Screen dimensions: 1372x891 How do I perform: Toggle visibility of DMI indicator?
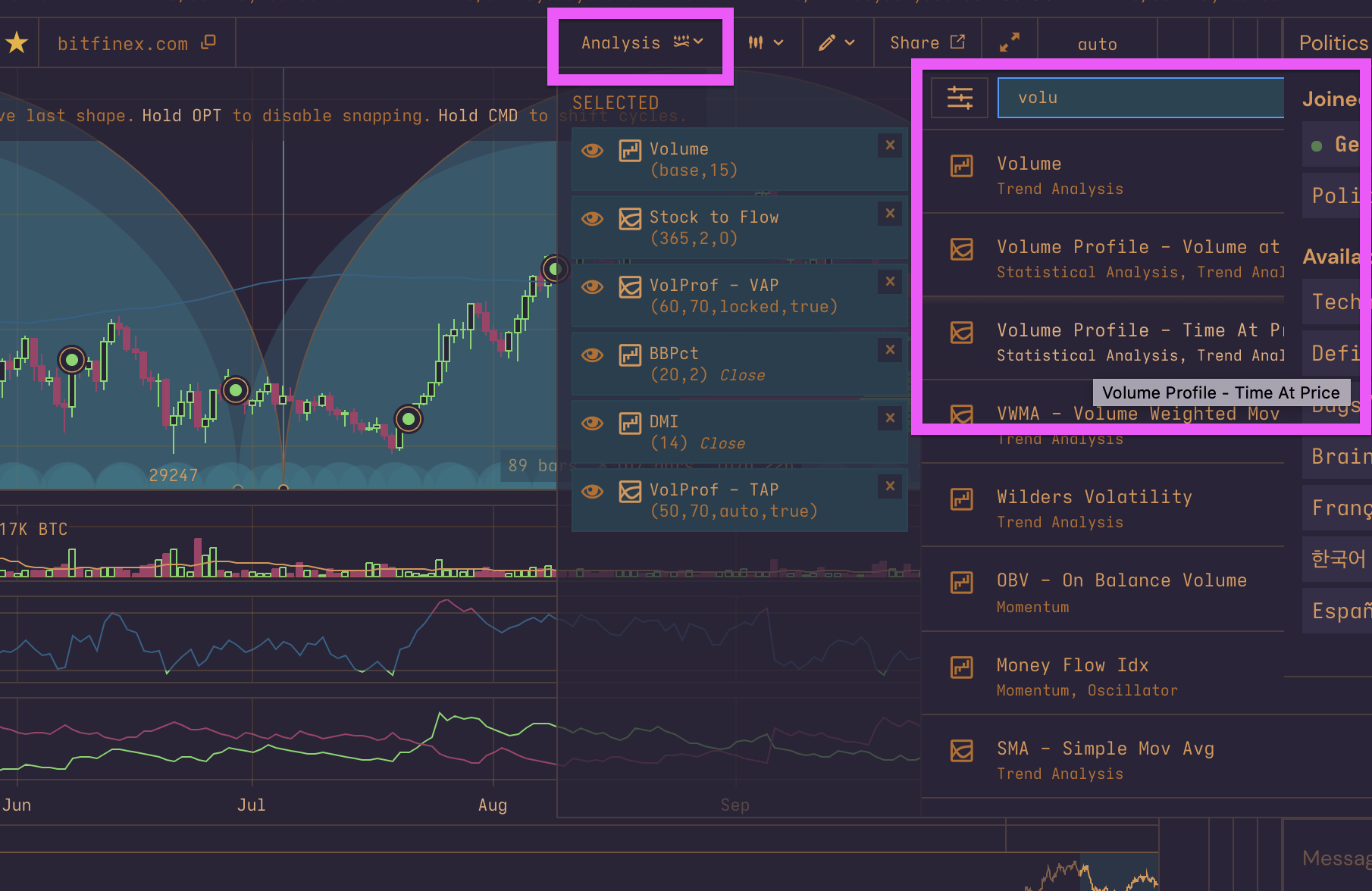(592, 423)
